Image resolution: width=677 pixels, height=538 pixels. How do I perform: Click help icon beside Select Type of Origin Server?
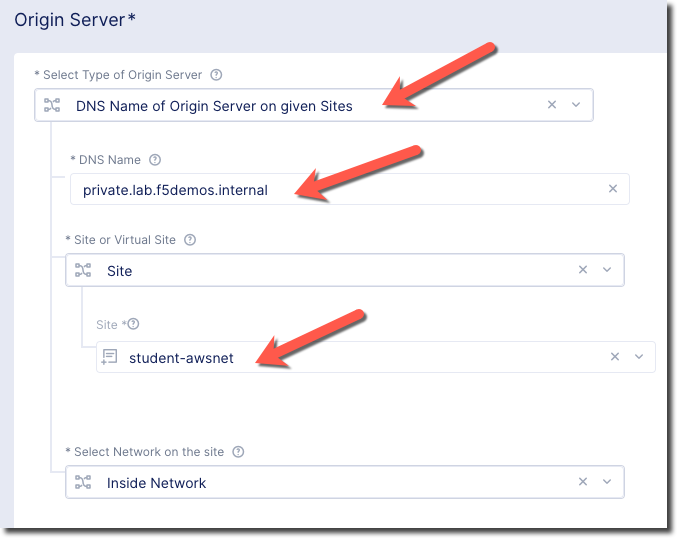click(x=216, y=75)
